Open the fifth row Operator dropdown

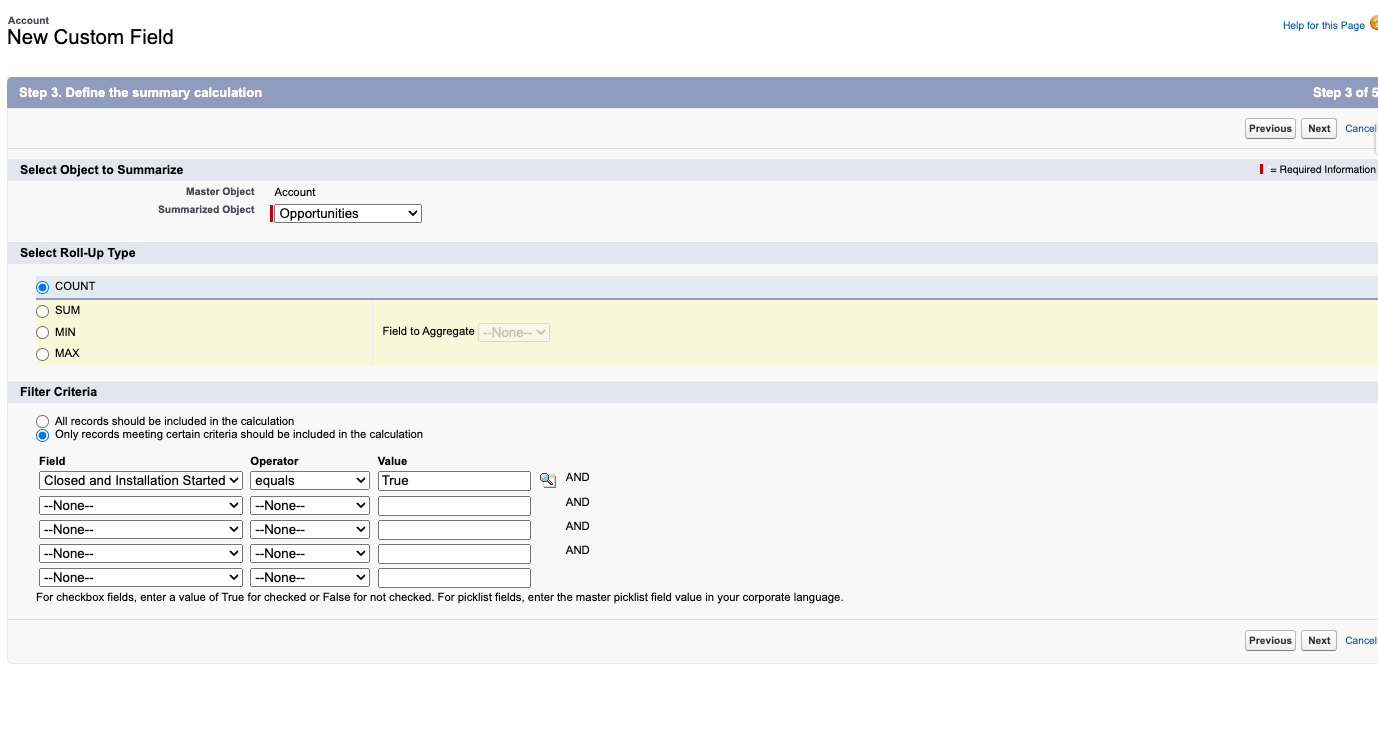[310, 578]
